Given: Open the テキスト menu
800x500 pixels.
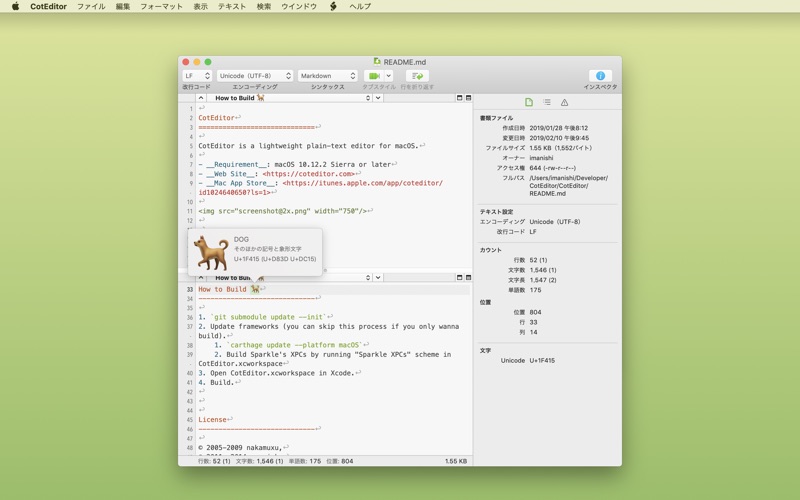Looking at the screenshot, I should click(232, 6).
